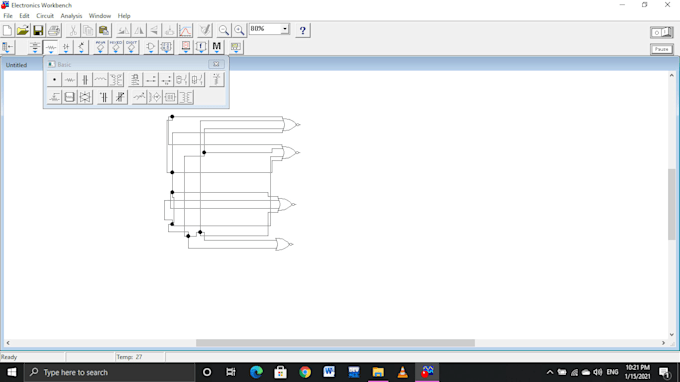Open the Analog ICs parts bin
Viewport: 680px width, 382px height.
(x=100, y=47)
